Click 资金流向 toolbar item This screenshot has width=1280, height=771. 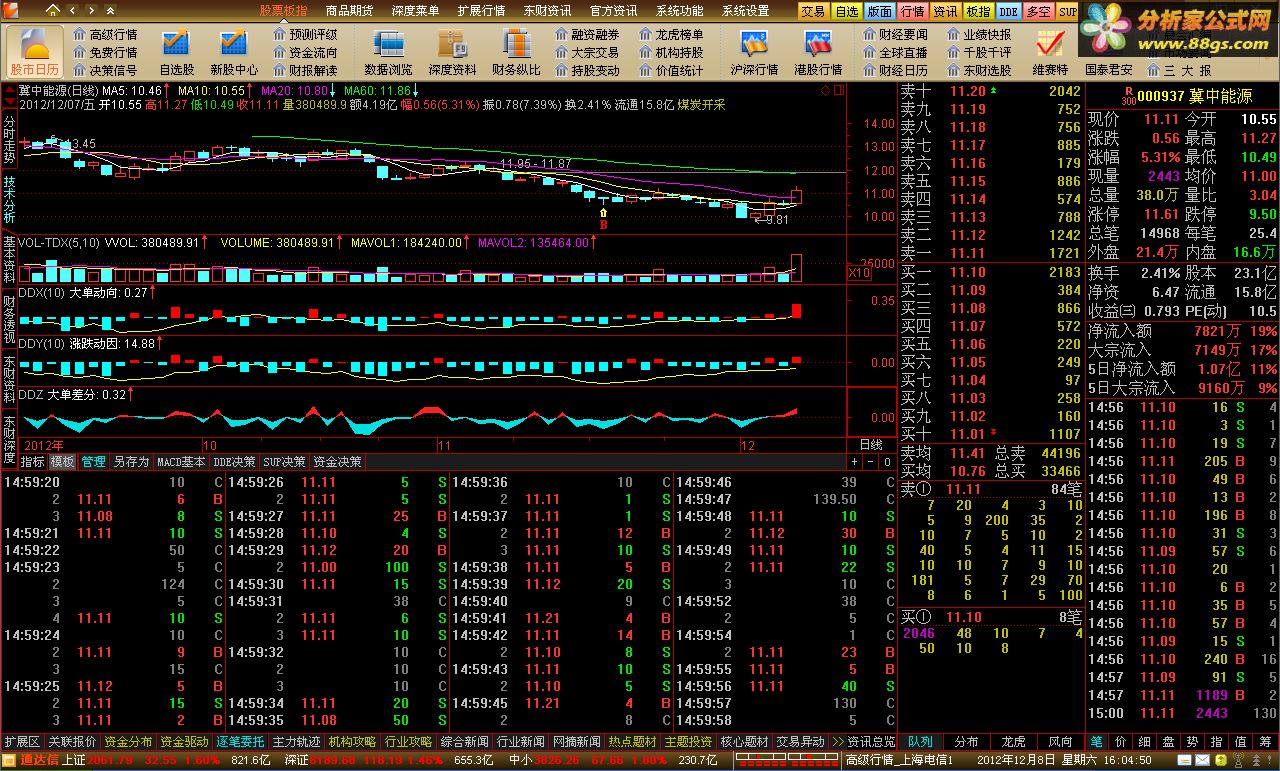305,52
